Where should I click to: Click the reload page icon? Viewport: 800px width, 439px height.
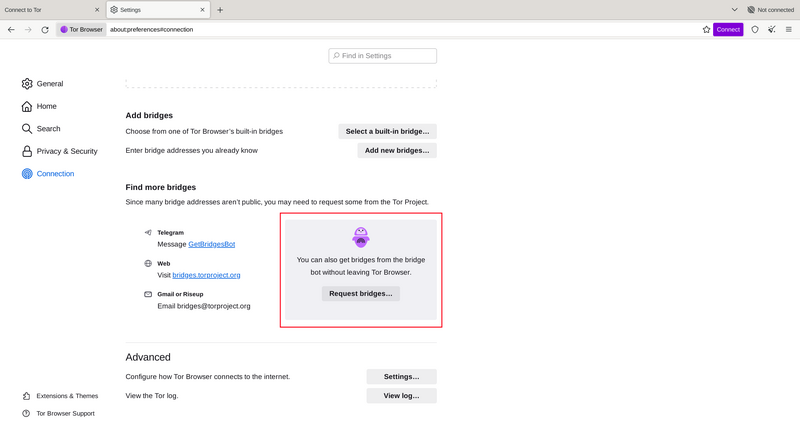point(45,30)
